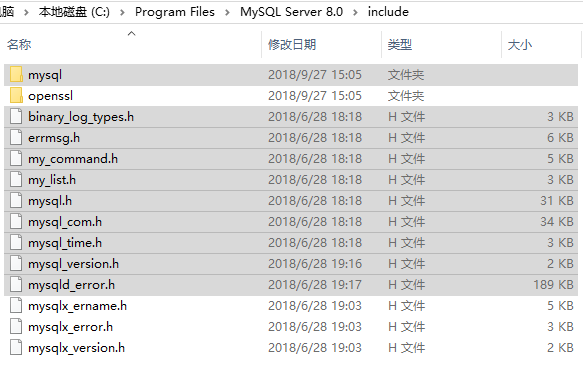The width and height of the screenshot is (583, 382).
Task: Click the 6 KB size of errmsg.h
Action: pyautogui.click(x=560, y=138)
